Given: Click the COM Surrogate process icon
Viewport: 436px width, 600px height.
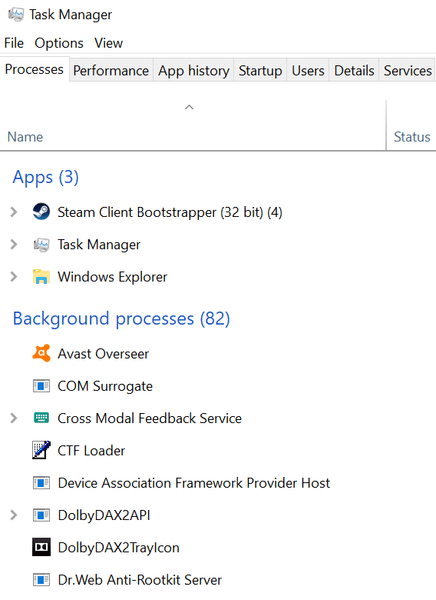Looking at the screenshot, I should click(41, 386).
